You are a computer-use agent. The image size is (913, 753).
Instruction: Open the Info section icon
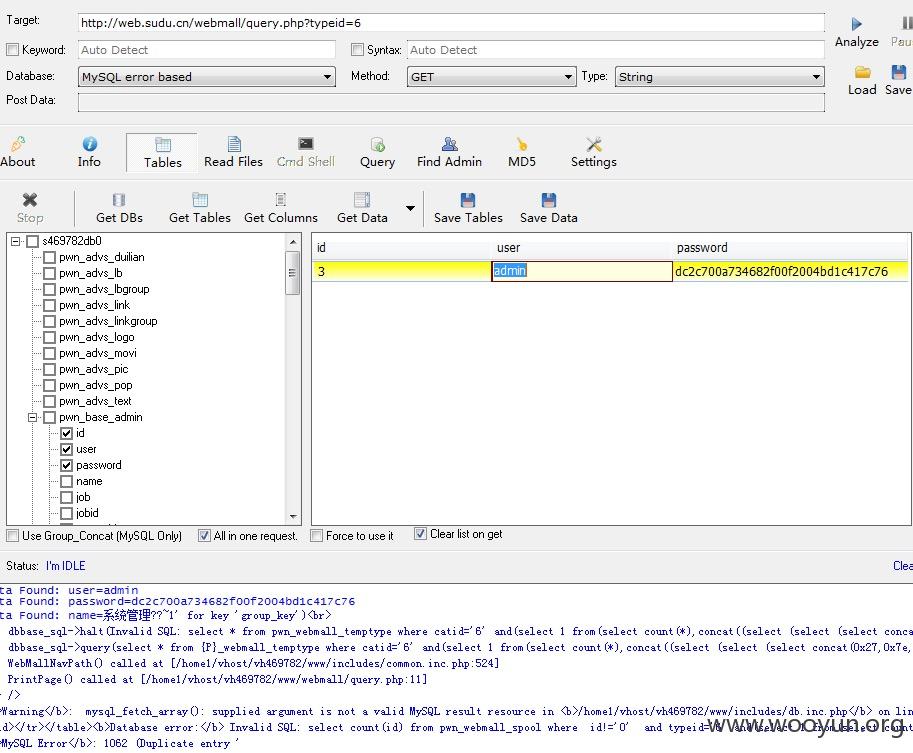[89, 144]
